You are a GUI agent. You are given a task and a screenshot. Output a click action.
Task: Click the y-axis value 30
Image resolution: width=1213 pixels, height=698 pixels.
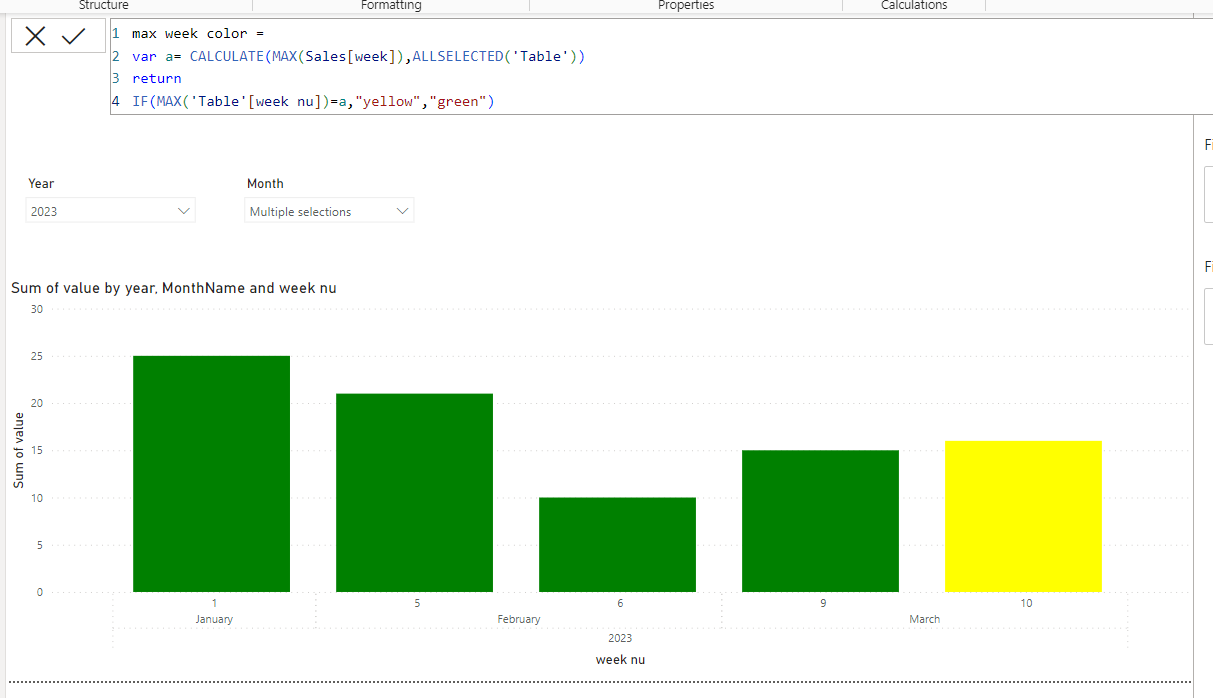(37, 309)
